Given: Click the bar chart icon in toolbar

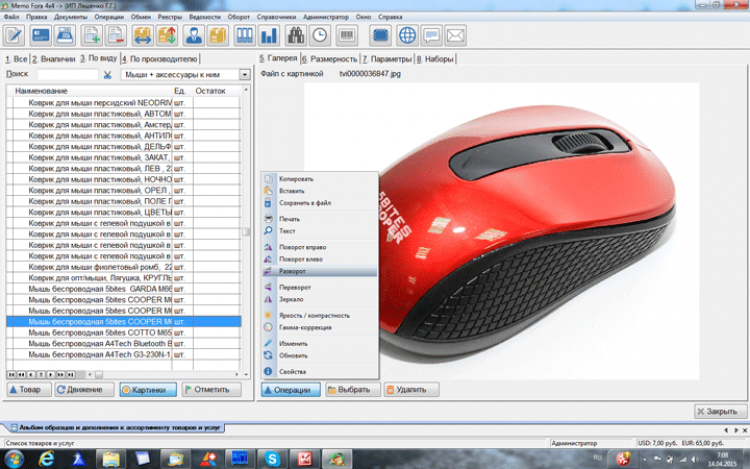Looking at the screenshot, I should tap(269, 36).
